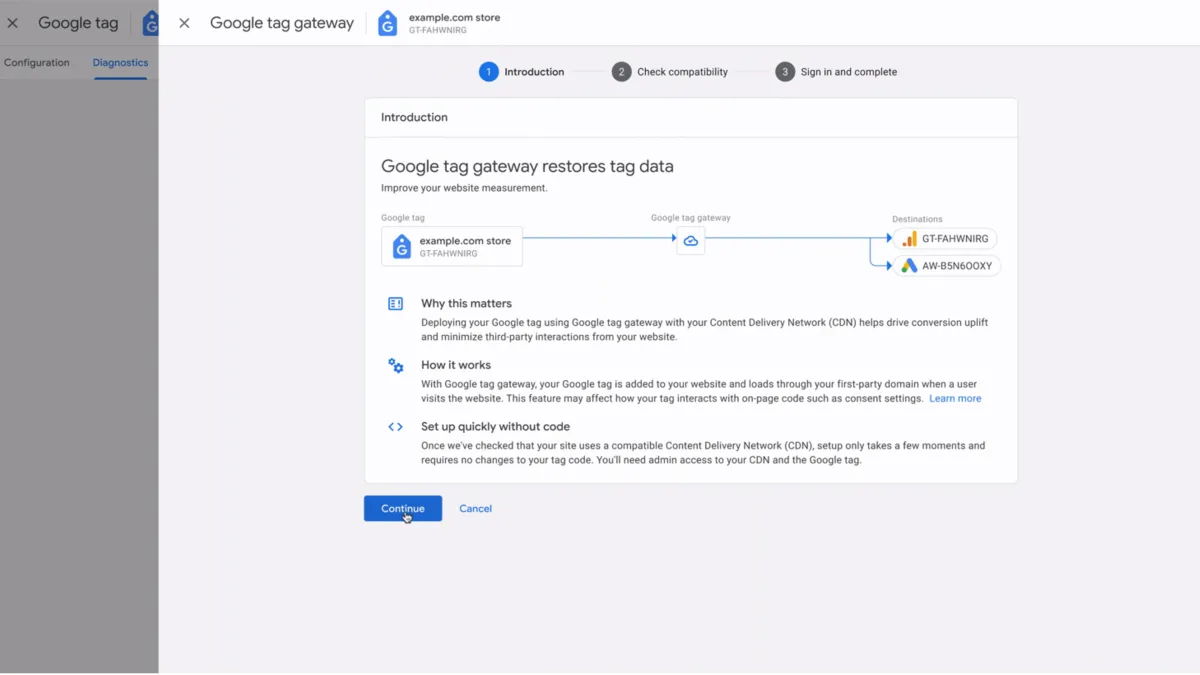The width and height of the screenshot is (1200, 675).
Task: Select the AW-B5N6OOXY destination chip
Action: [946, 265]
